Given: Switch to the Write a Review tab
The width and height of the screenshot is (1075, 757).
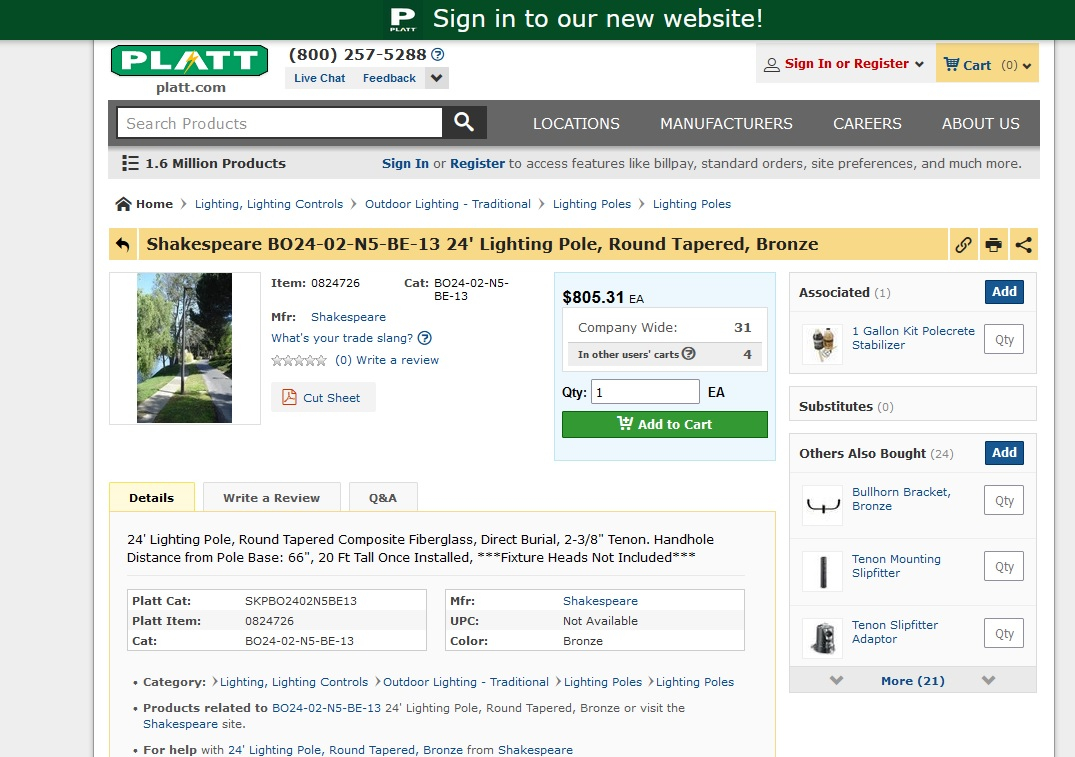Looking at the screenshot, I should (x=271, y=497).
